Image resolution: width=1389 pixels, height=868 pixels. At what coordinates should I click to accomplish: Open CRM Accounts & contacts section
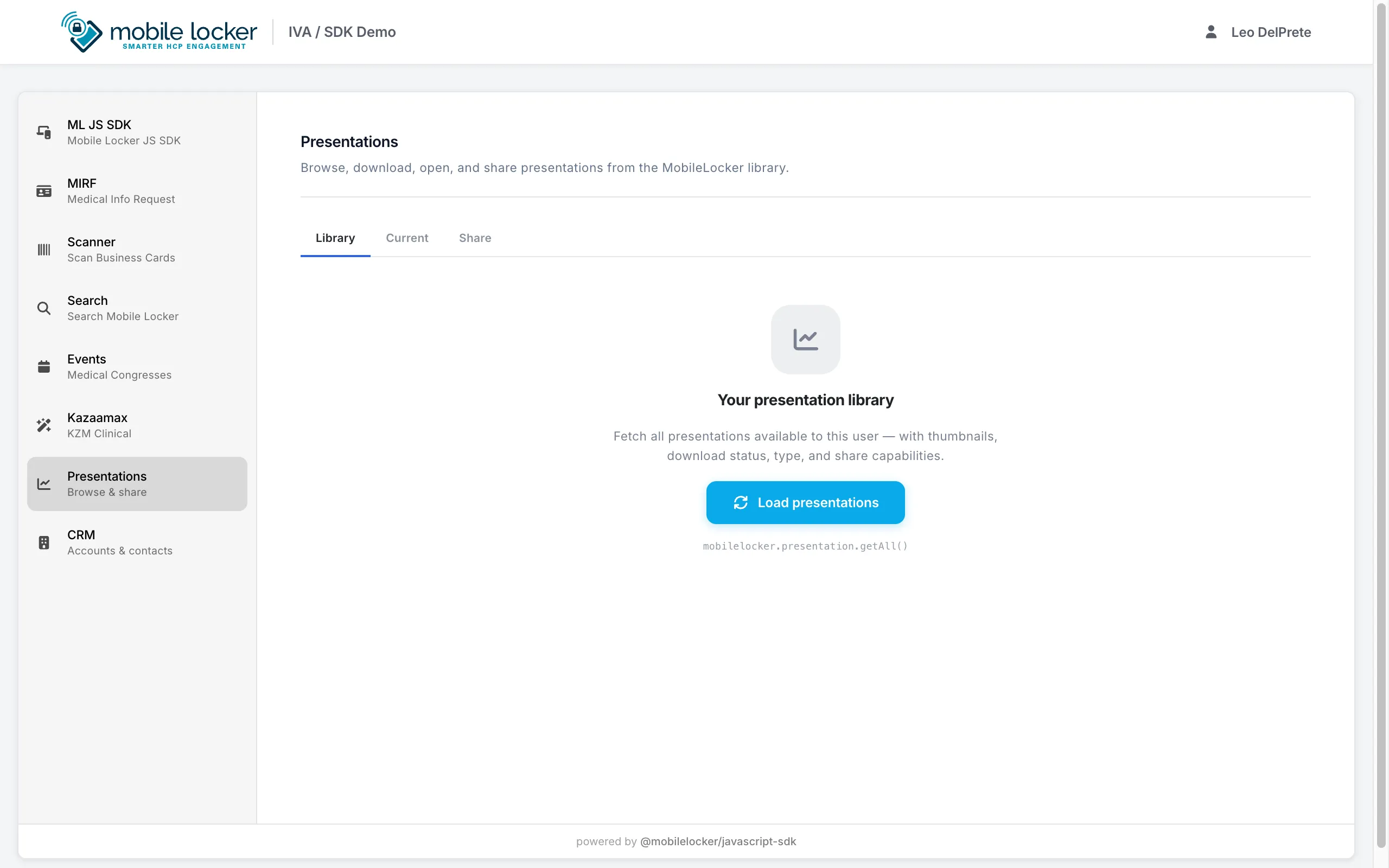(137, 542)
